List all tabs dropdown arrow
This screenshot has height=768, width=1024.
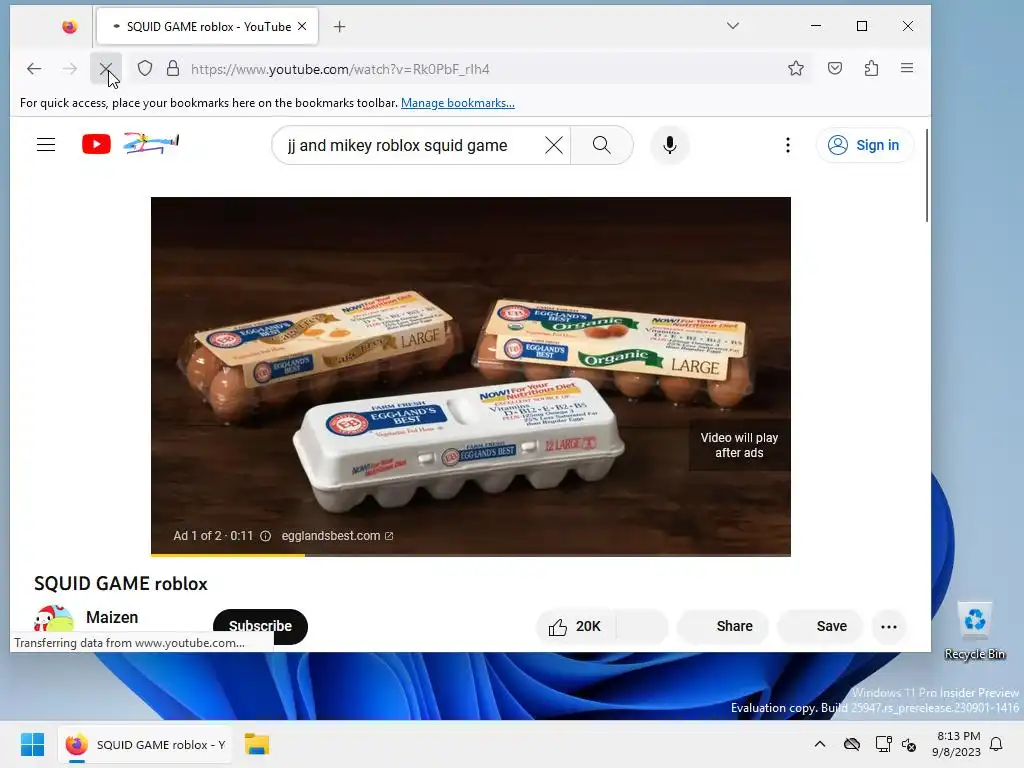pyautogui.click(x=733, y=26)
